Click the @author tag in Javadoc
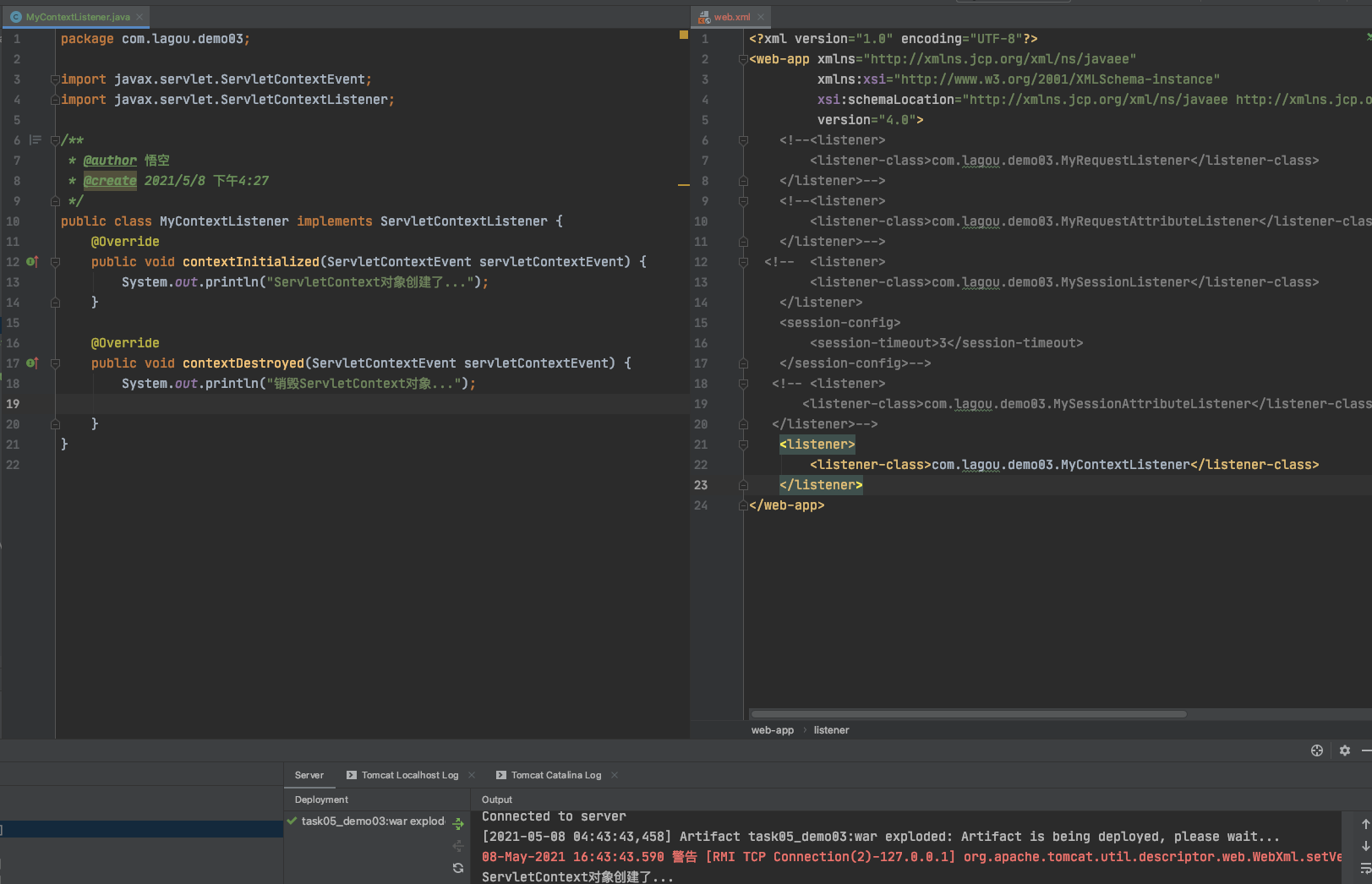Viewport: 1372px width, 884px height. 110,161
